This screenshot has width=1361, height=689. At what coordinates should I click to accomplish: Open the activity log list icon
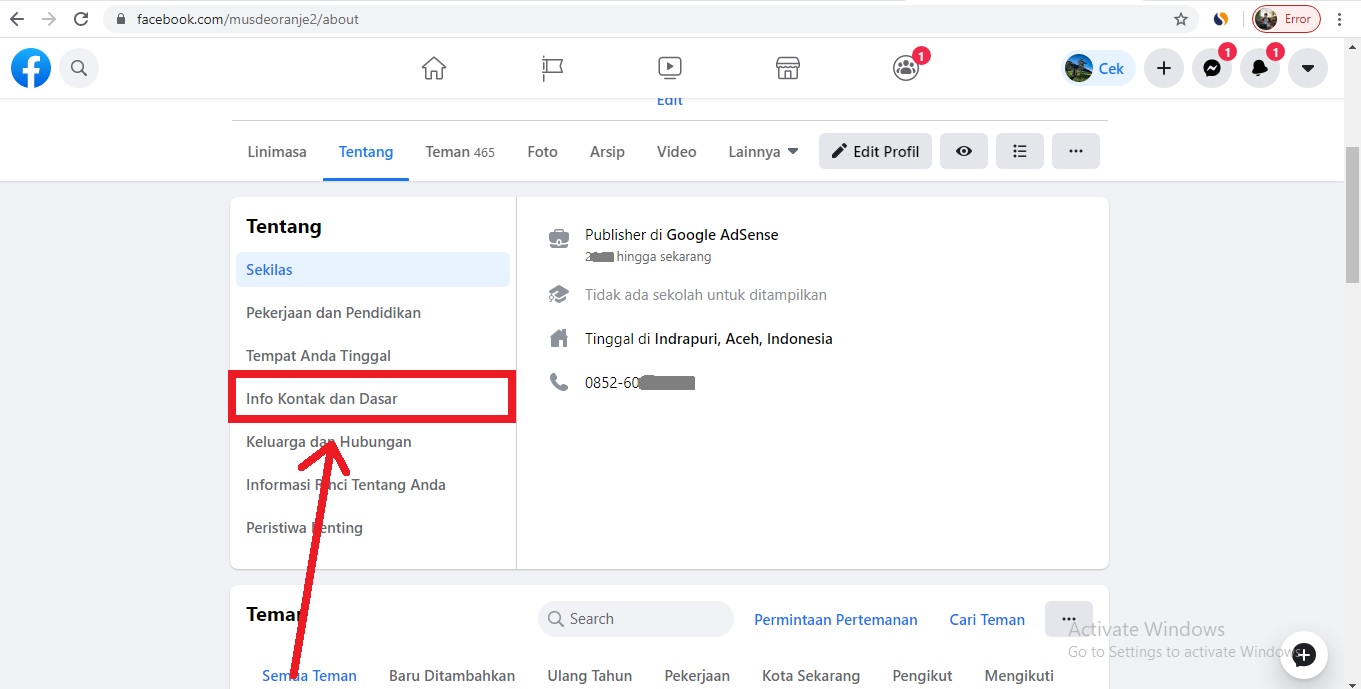(x=1019, y=150)
